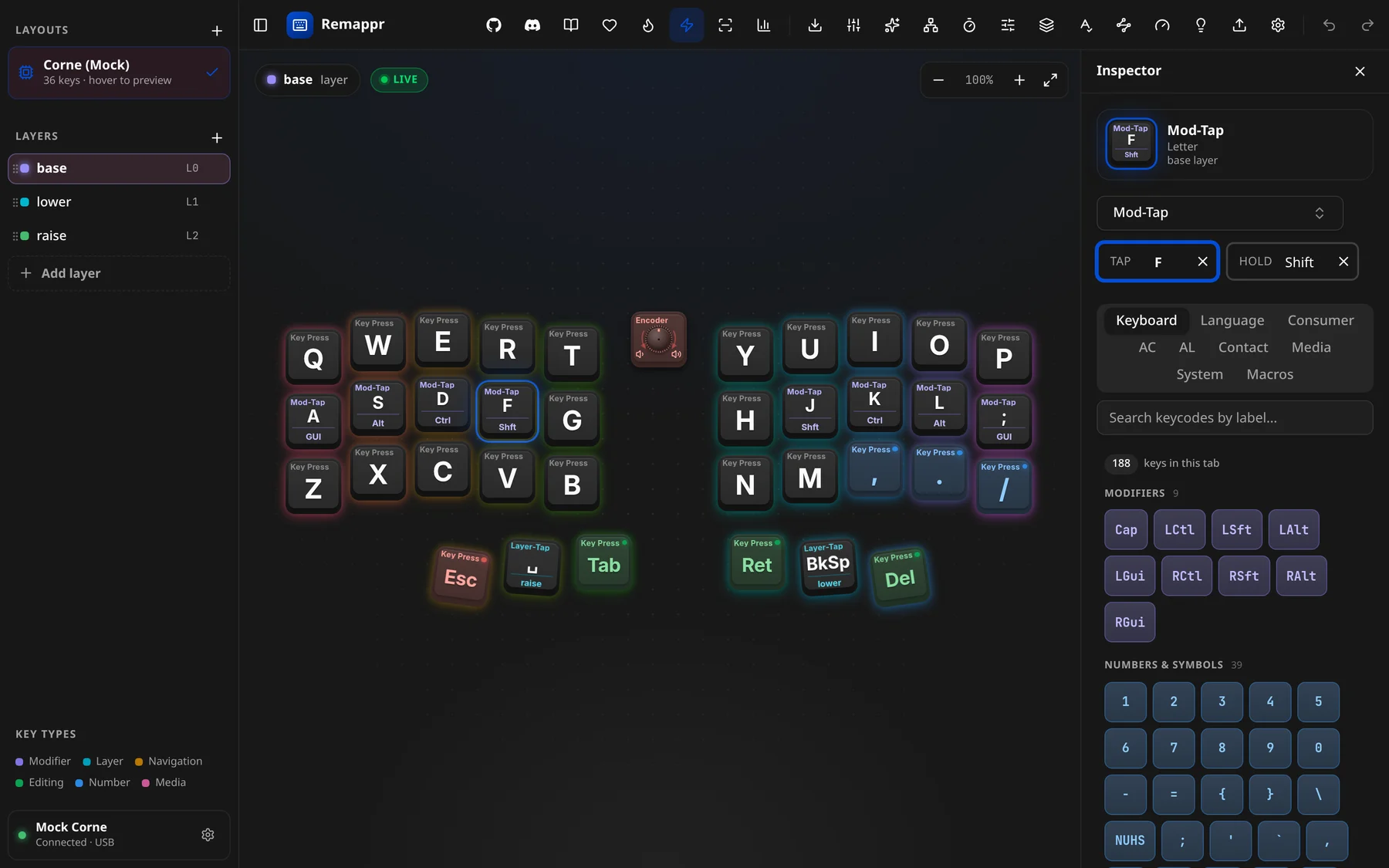Open Mock Corne device settings gear
Image resolution: width=1389 pixels, height=868 pixels.
208,835
